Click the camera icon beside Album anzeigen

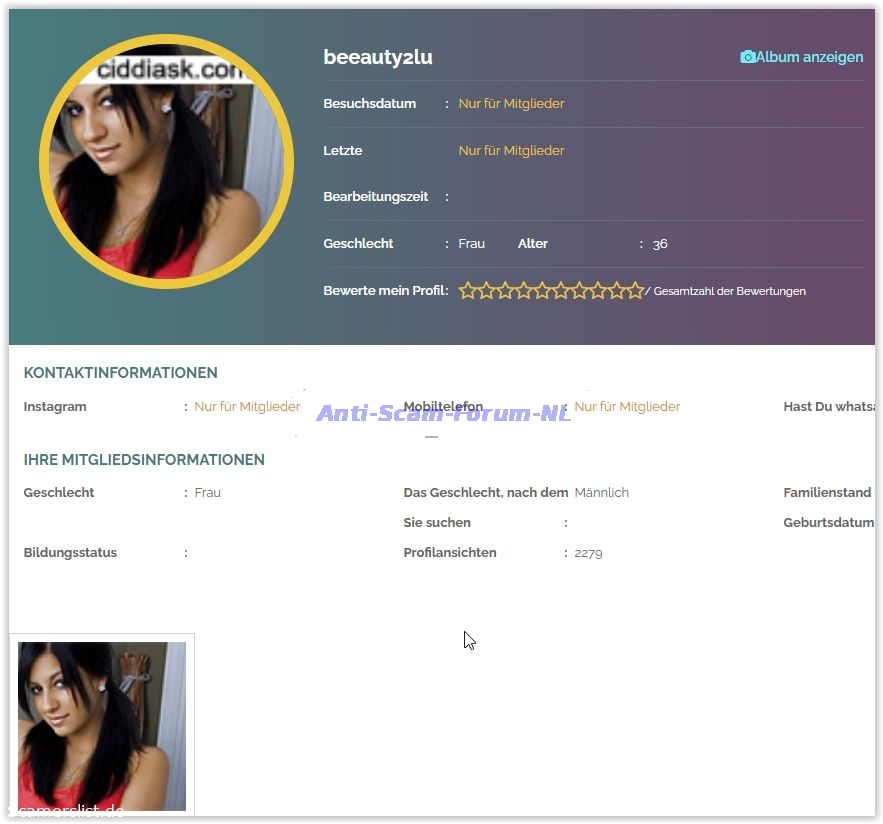747,57
